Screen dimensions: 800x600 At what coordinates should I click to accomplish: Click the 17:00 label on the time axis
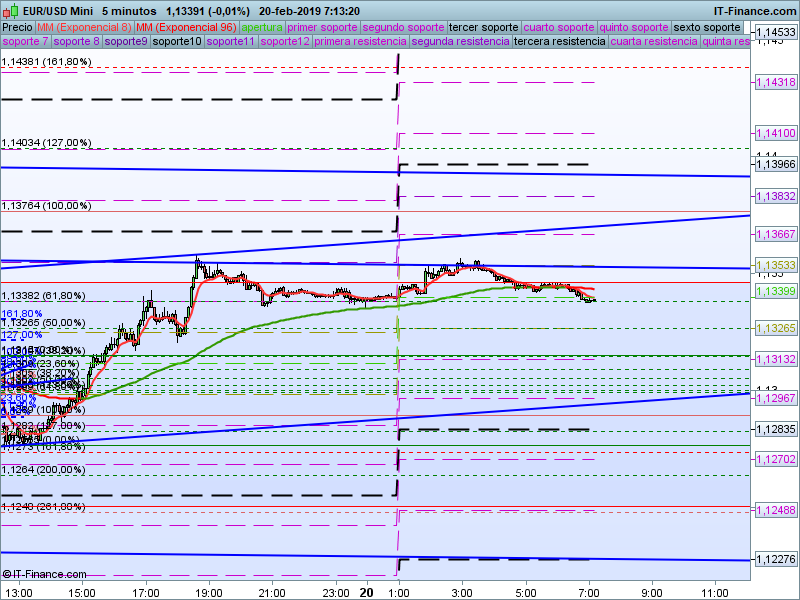click(x=146, y=592)
